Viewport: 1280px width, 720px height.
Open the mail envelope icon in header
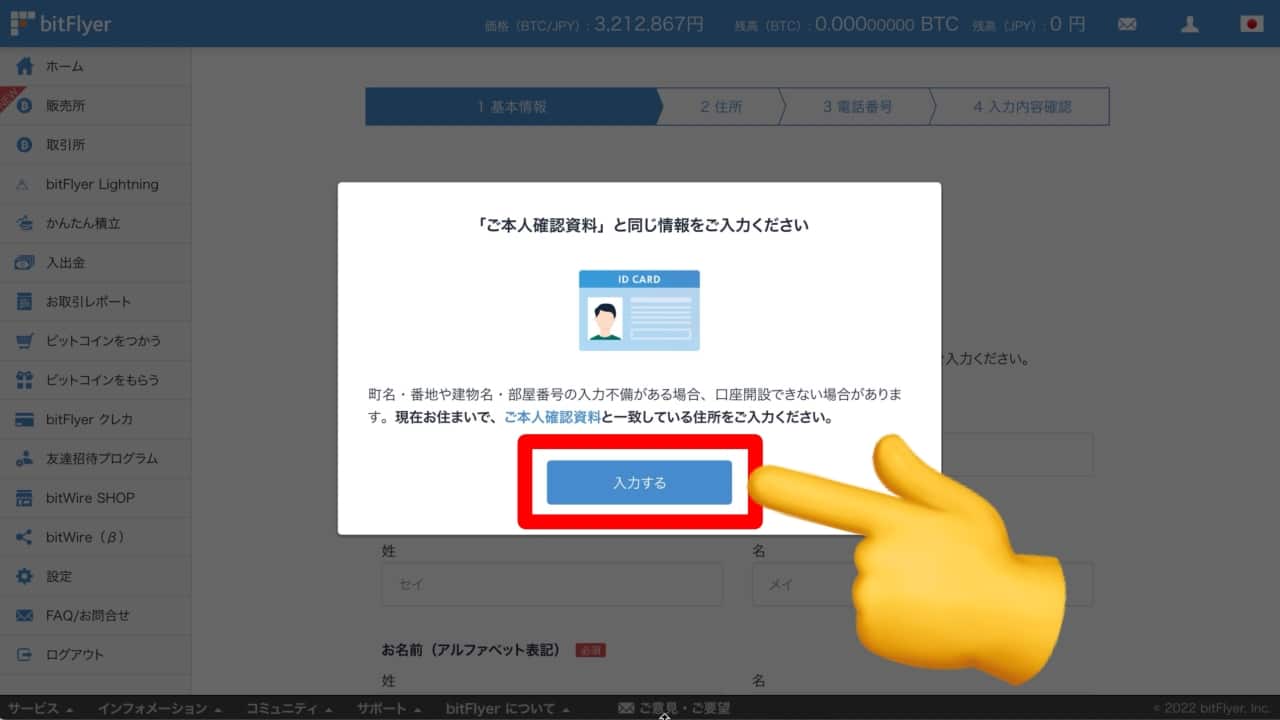(x=1127, y=24)
